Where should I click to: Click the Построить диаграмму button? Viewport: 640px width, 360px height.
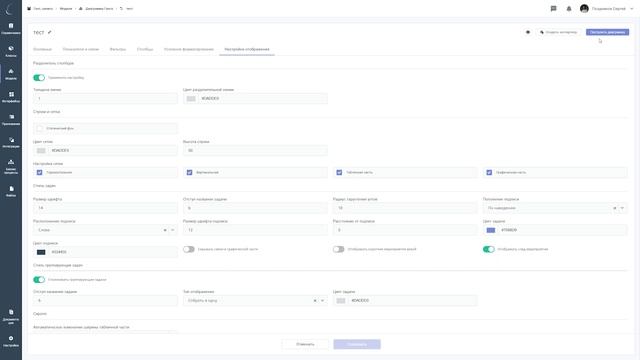tap(607, 32)
